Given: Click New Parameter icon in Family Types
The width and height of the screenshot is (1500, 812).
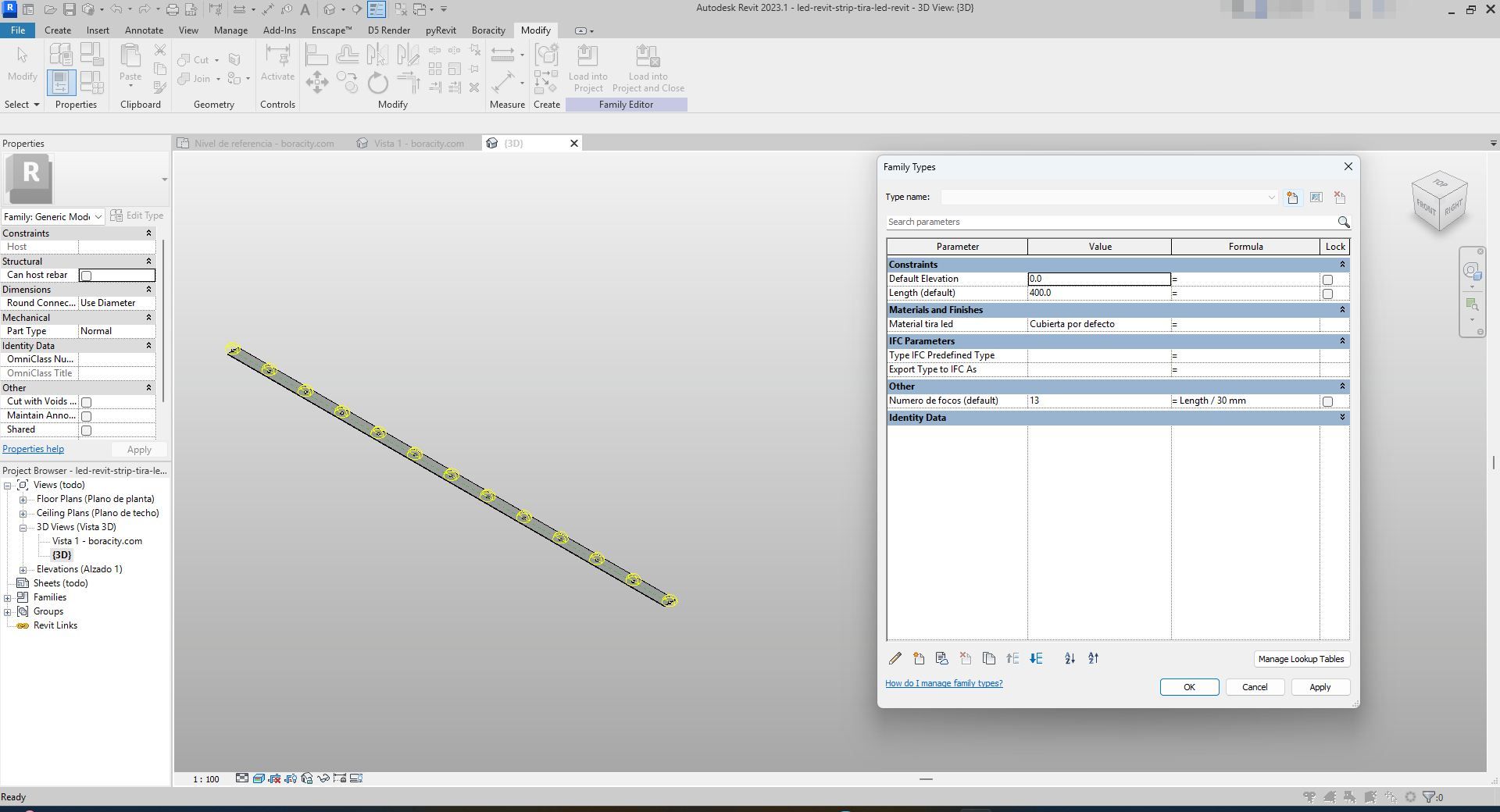Looking at the screenshot, I should pos(919,659).
